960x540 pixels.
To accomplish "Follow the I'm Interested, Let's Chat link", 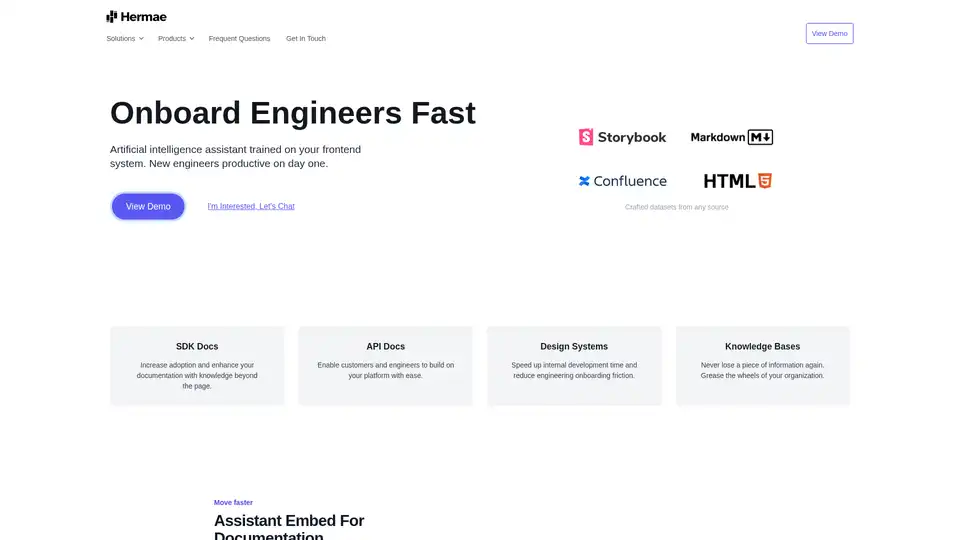I will [251, 206].
